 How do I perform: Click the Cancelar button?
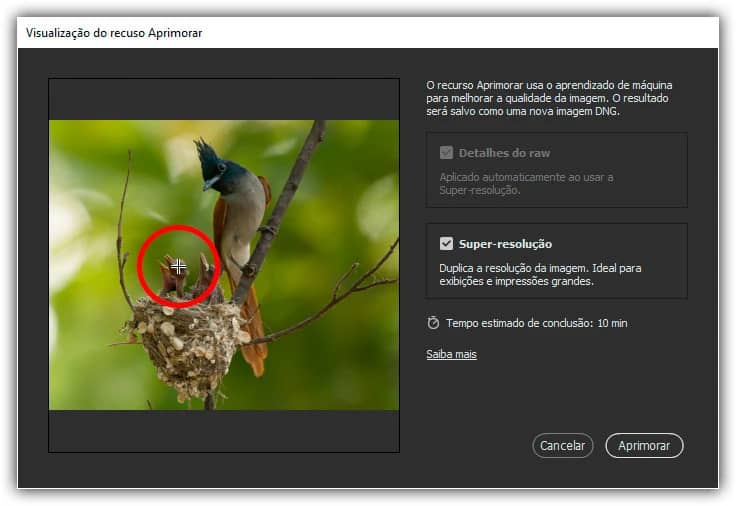click(x=562, y=445)
